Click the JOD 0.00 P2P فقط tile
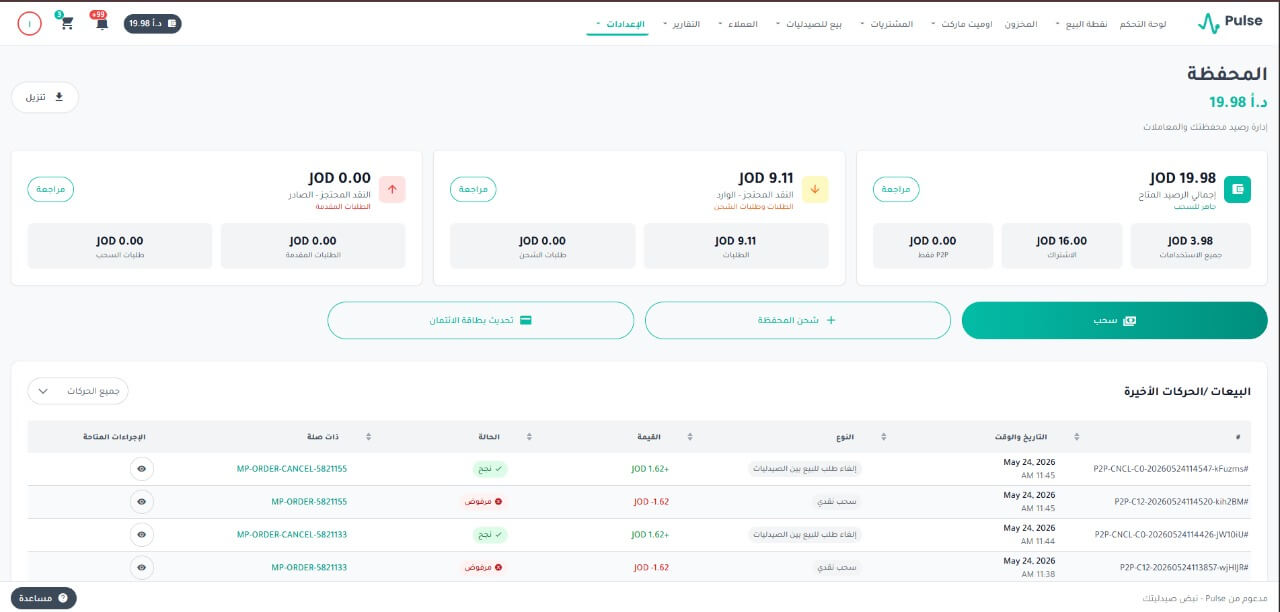This screenshot has width=1280, height=612. pyautogui.click(x=933, y=246)
